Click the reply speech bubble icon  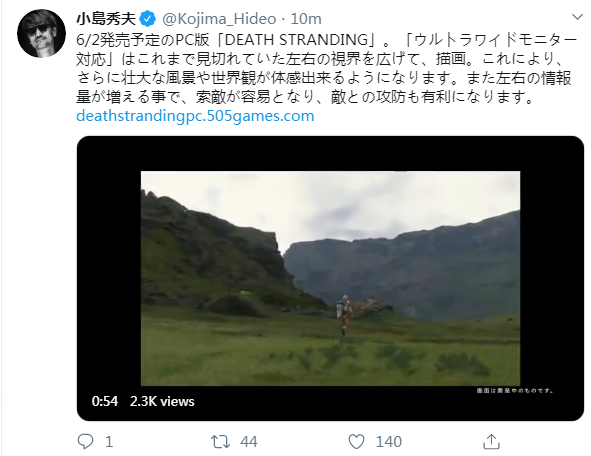tap(85, 441)
